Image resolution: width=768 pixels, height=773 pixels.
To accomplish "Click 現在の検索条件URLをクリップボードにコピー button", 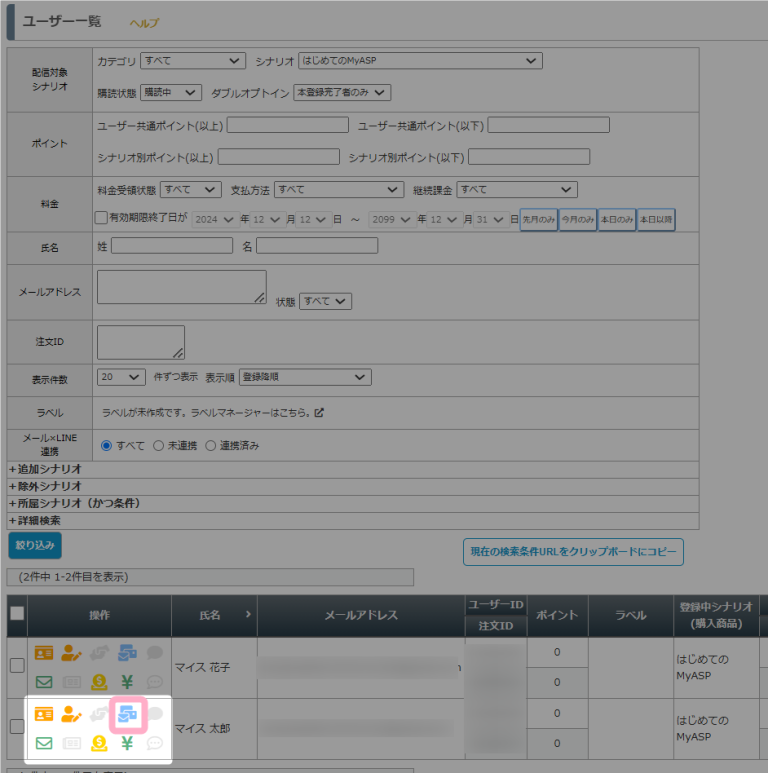I will [x=573, y=551].
